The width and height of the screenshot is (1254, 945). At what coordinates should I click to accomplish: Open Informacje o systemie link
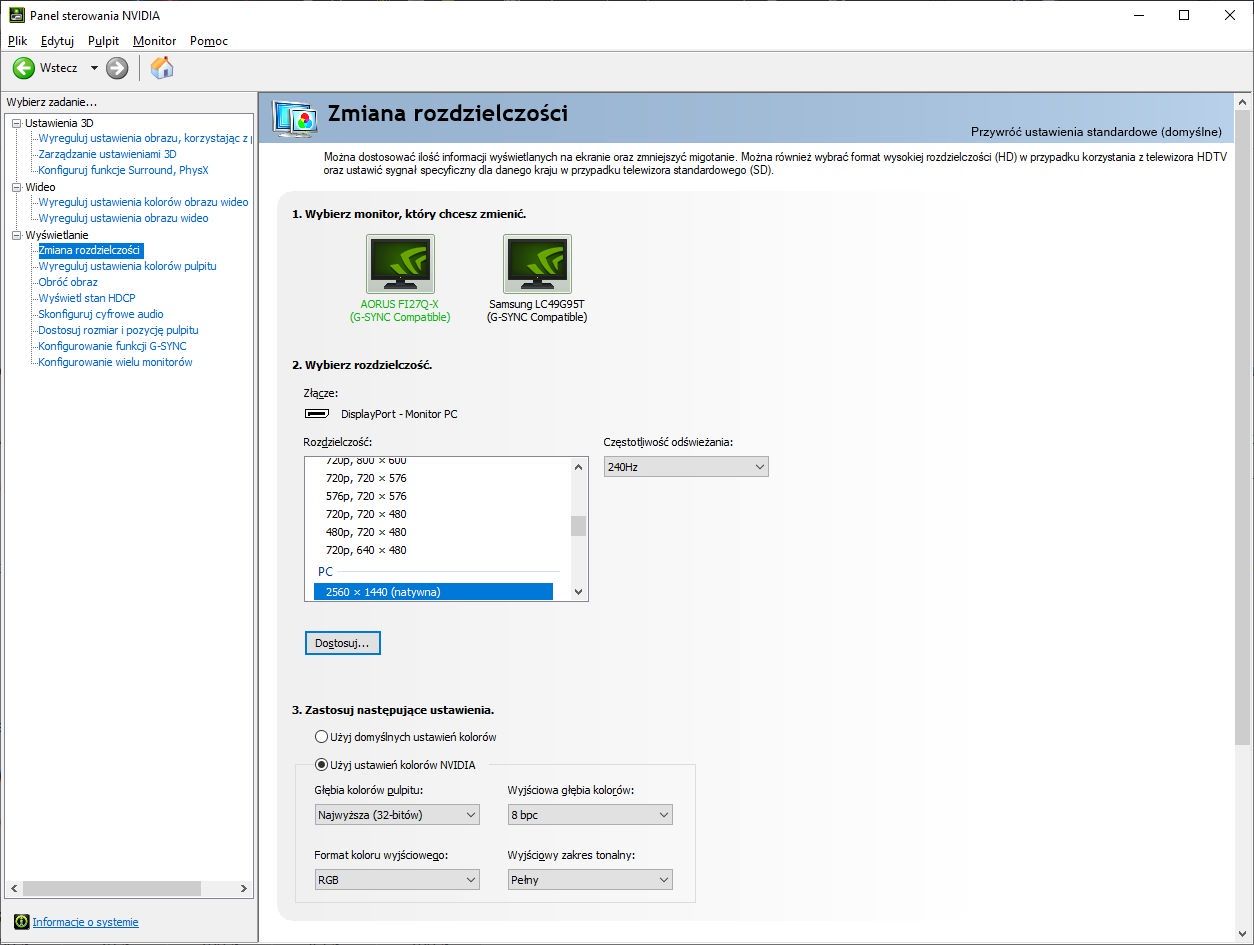[x=85, y=922]
